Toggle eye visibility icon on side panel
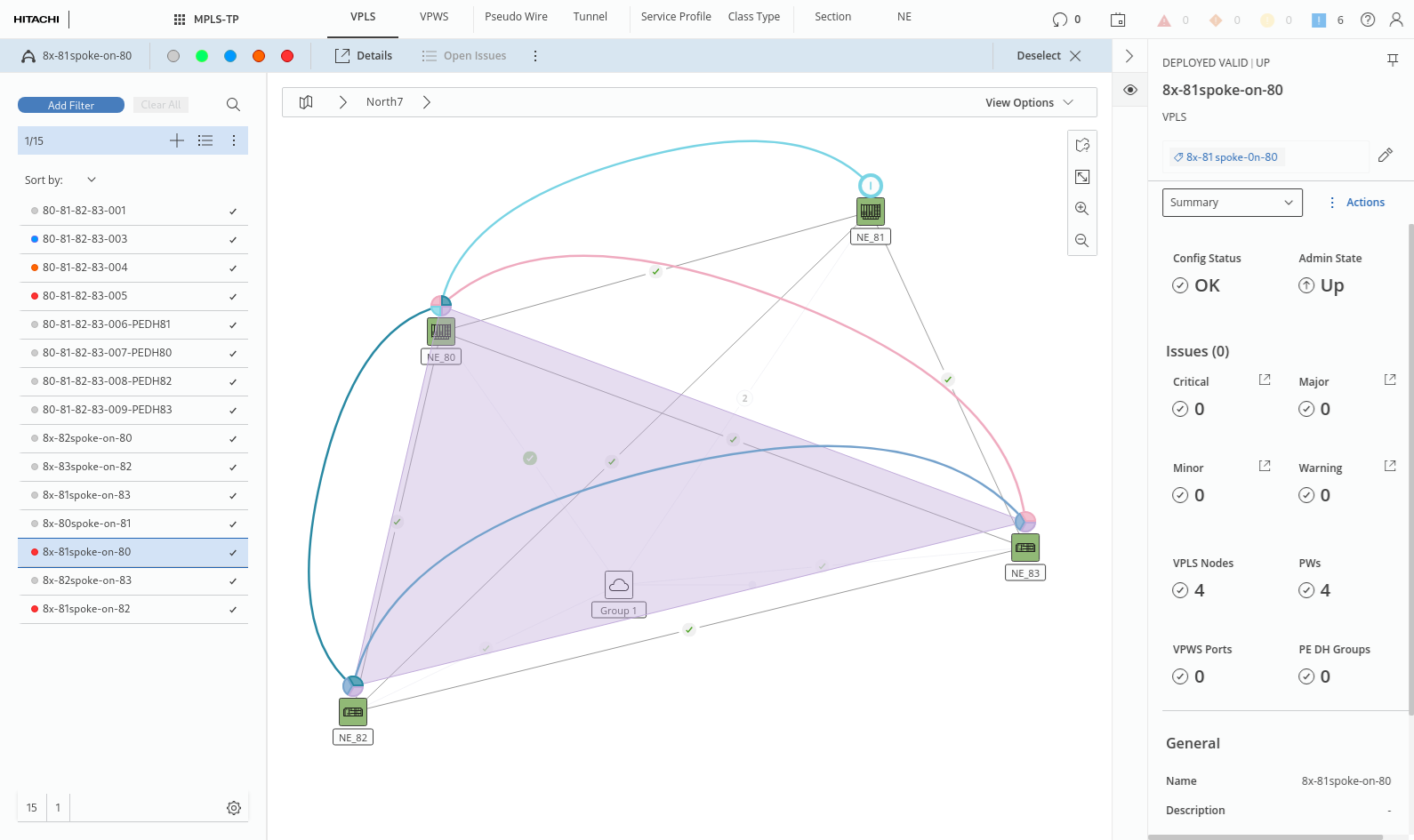 tap(1130, 90)
